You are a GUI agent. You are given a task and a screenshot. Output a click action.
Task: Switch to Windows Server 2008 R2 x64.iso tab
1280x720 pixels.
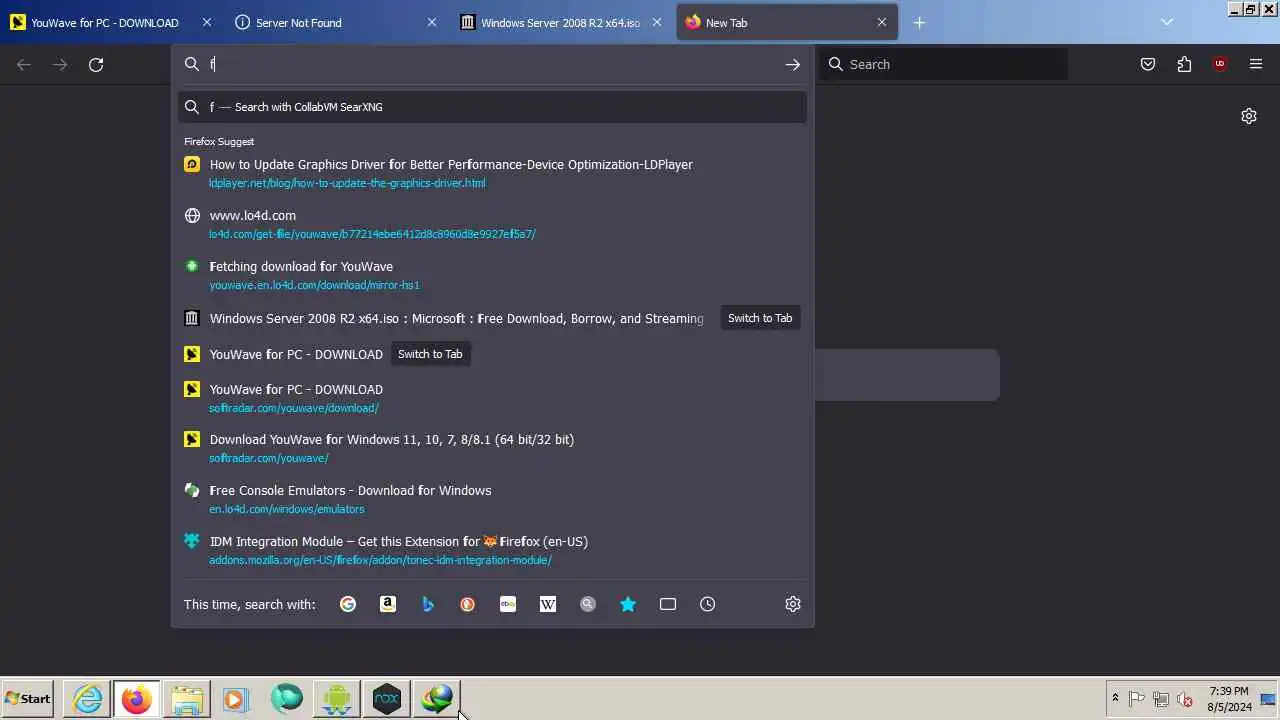562,22
